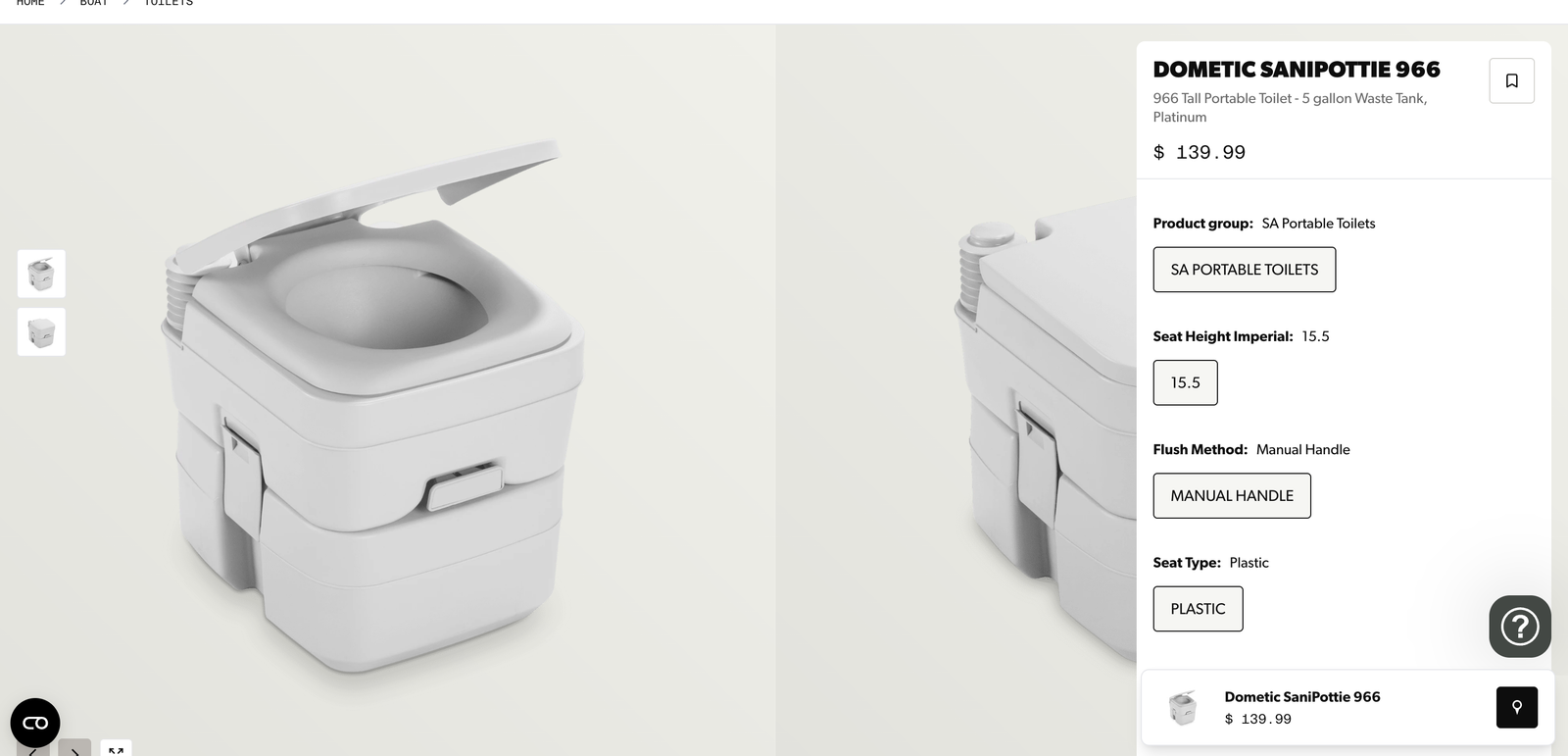
Task: Click the small product image in sticky bar
Action: tap(1183, 708)
